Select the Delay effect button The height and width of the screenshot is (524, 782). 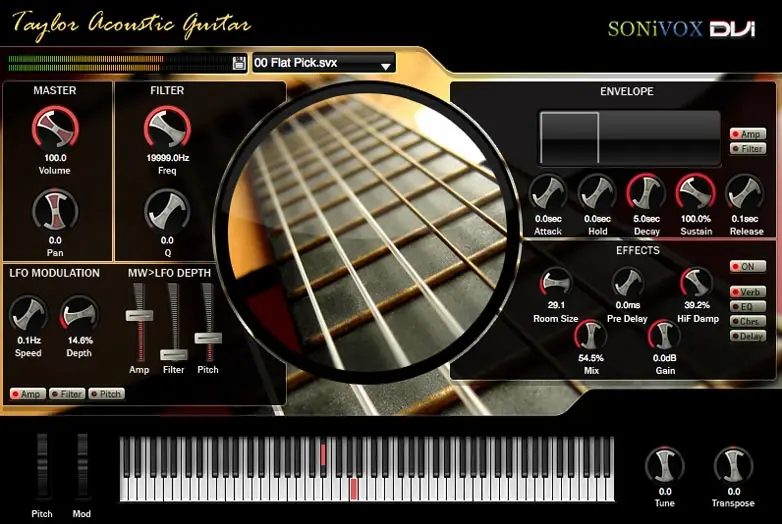748,337
